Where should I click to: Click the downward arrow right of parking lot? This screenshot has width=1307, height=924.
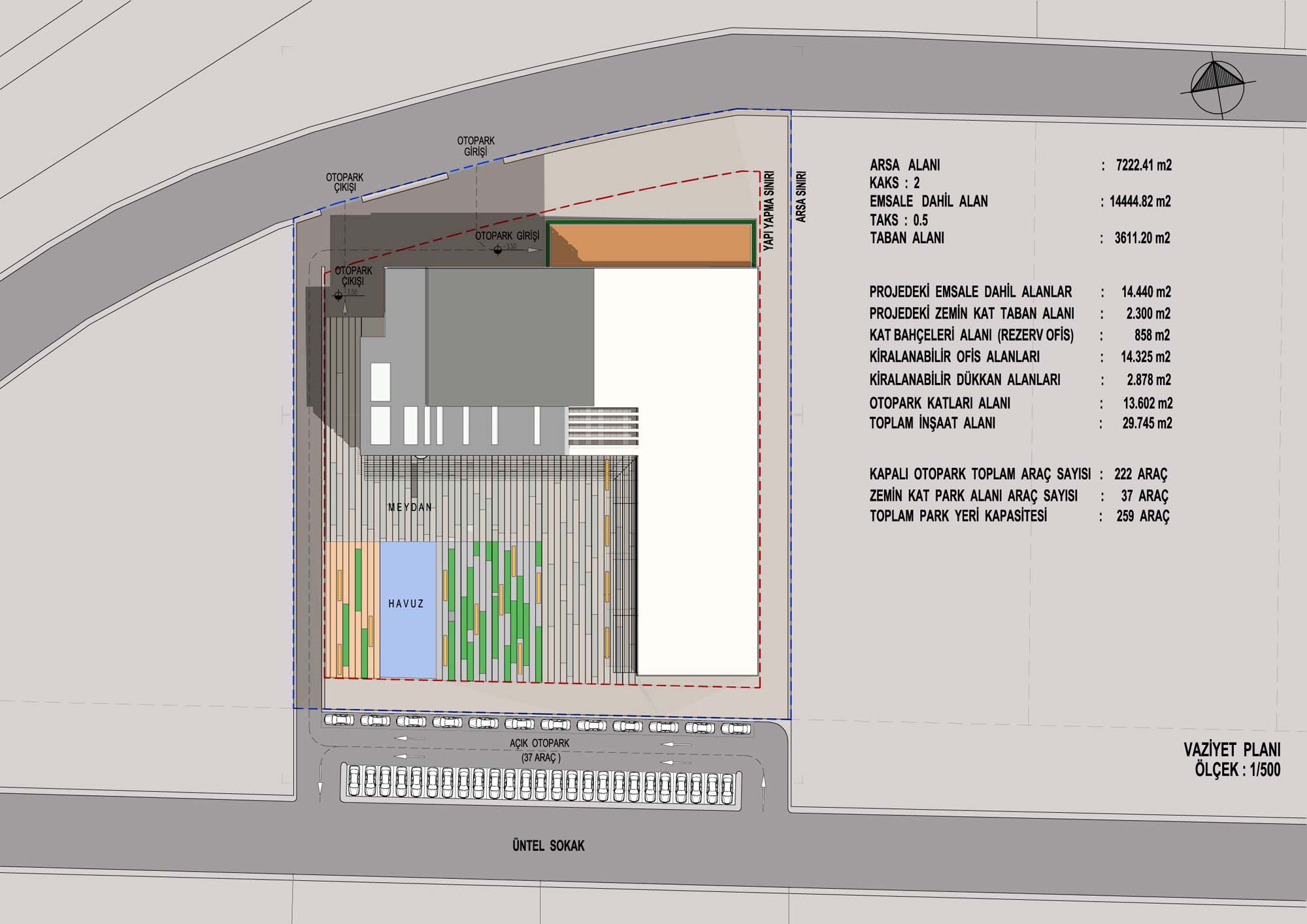(x=763, y=788)
